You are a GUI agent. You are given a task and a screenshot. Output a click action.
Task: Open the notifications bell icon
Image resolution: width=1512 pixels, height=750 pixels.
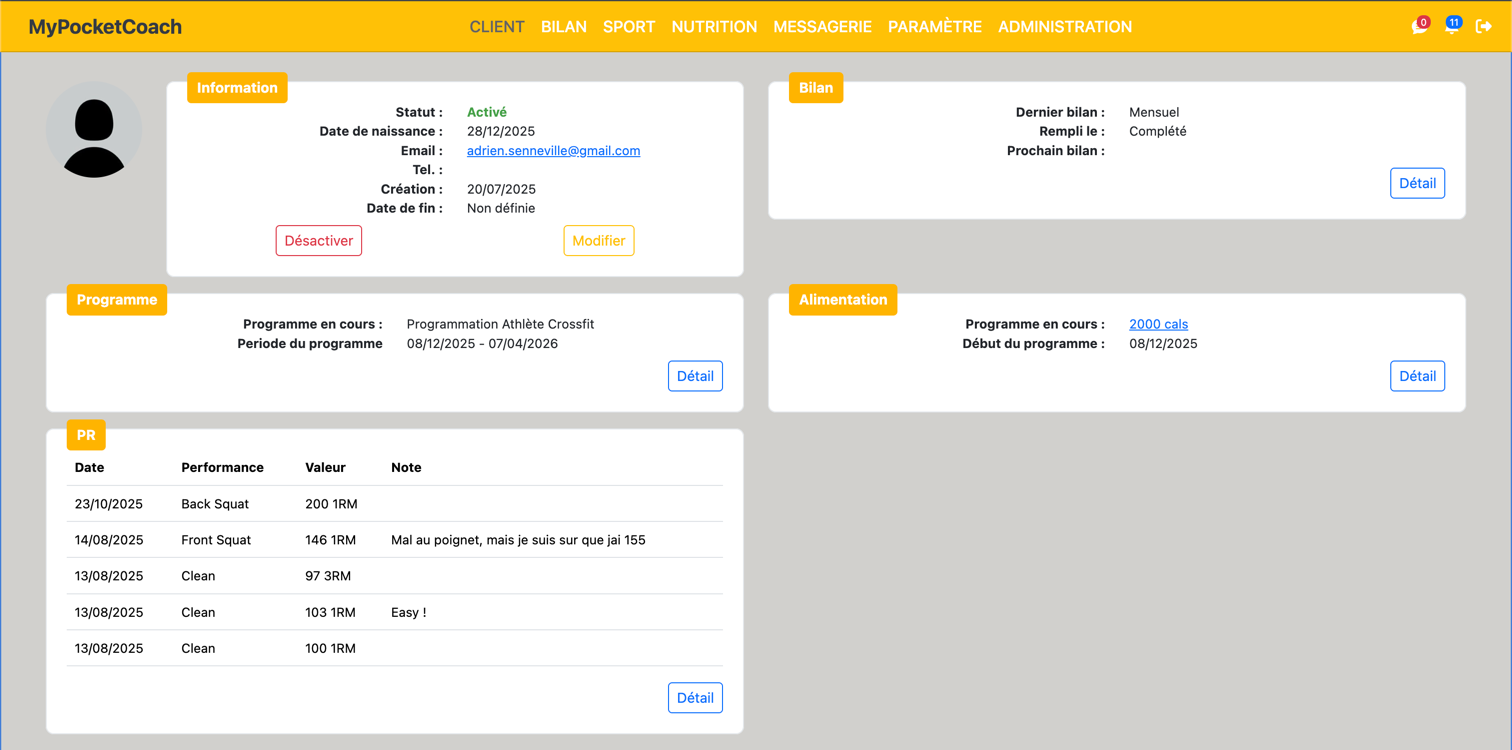pyautogui.click(x=1451, y=27)
